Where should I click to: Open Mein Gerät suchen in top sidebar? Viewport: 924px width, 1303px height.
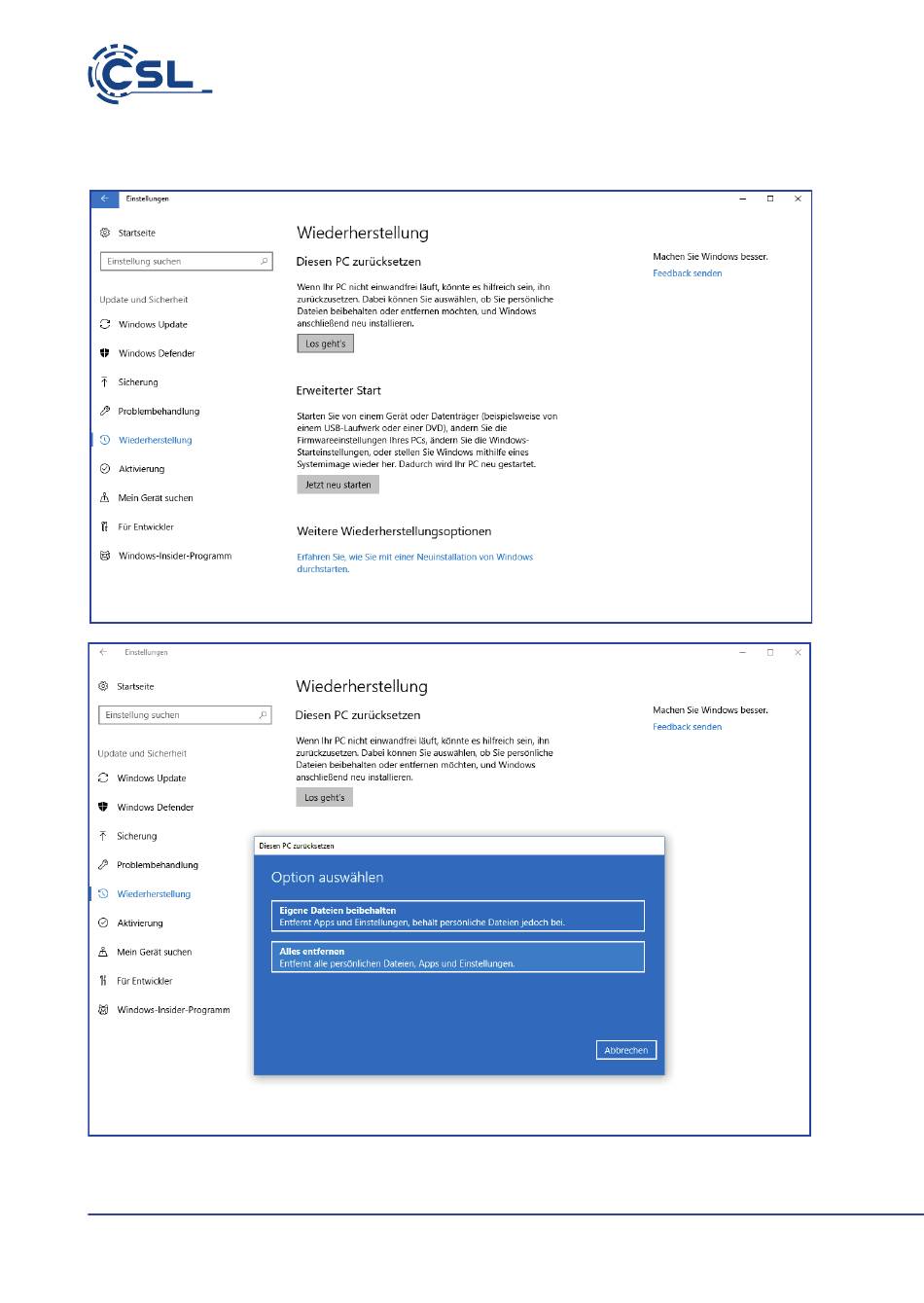156,498
